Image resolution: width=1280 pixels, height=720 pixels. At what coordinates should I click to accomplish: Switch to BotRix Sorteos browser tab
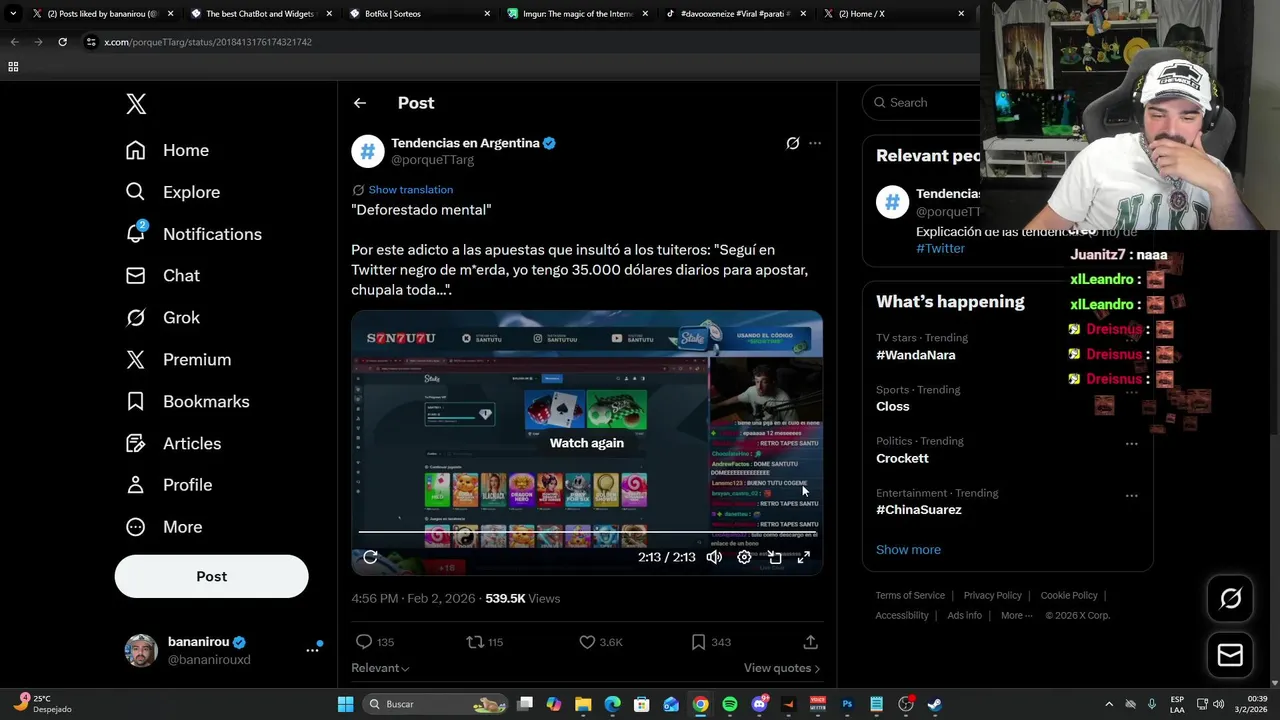[420, 14]
